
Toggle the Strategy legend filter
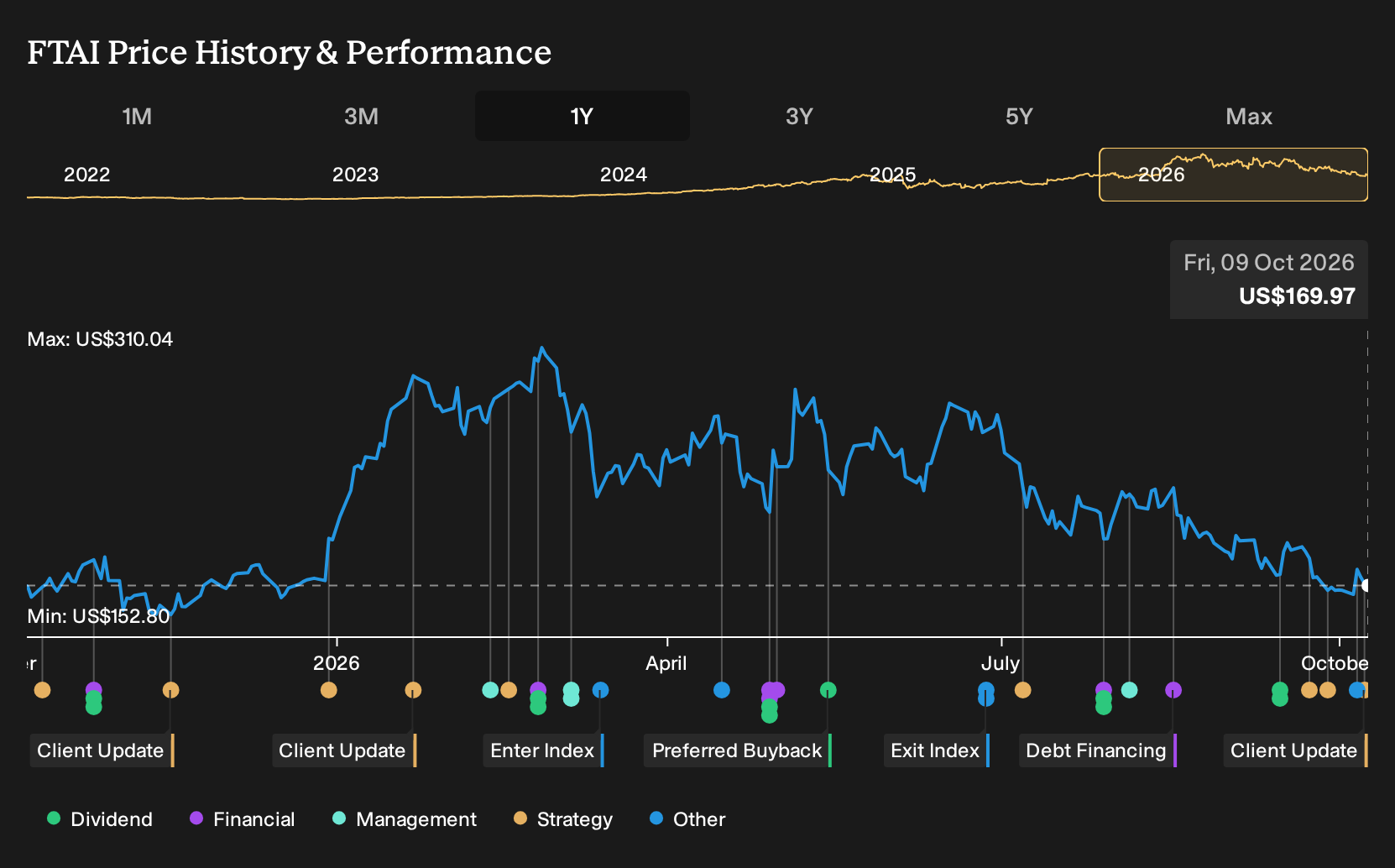pyautogui.click(x=563, y=819)
